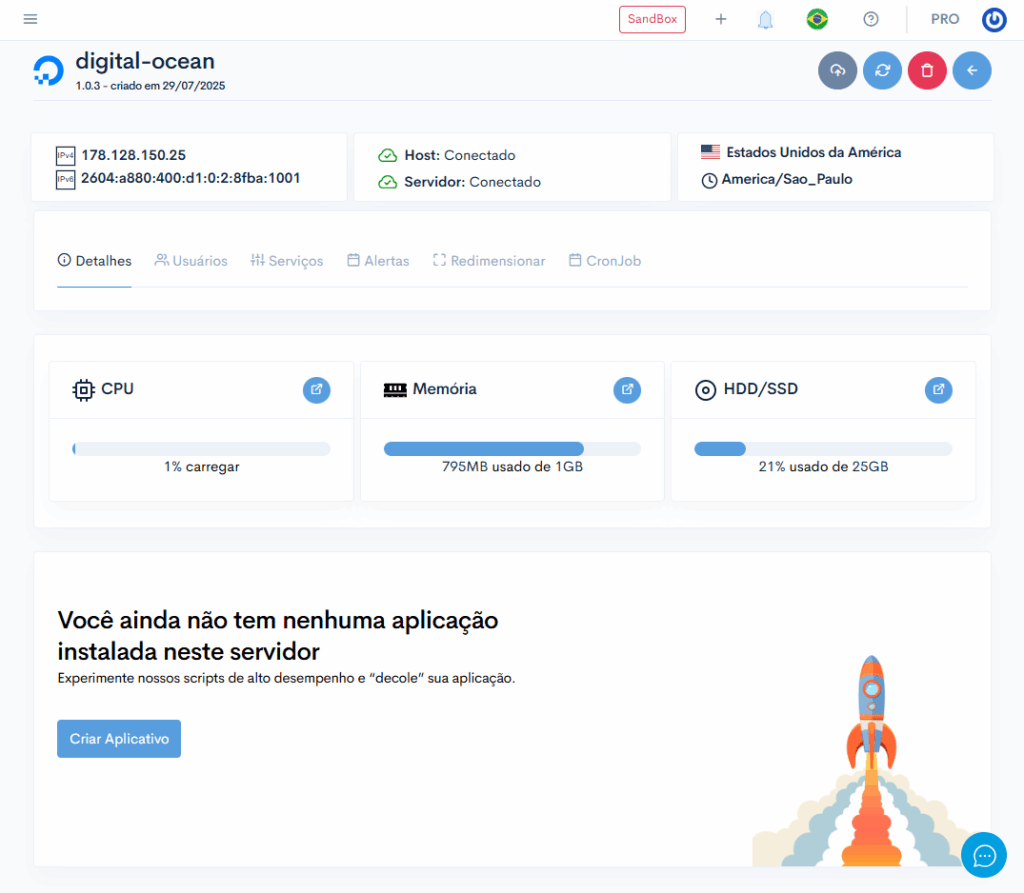Select the Detalhes tab
The image size is (1024, 893).
tap(94, 261)
